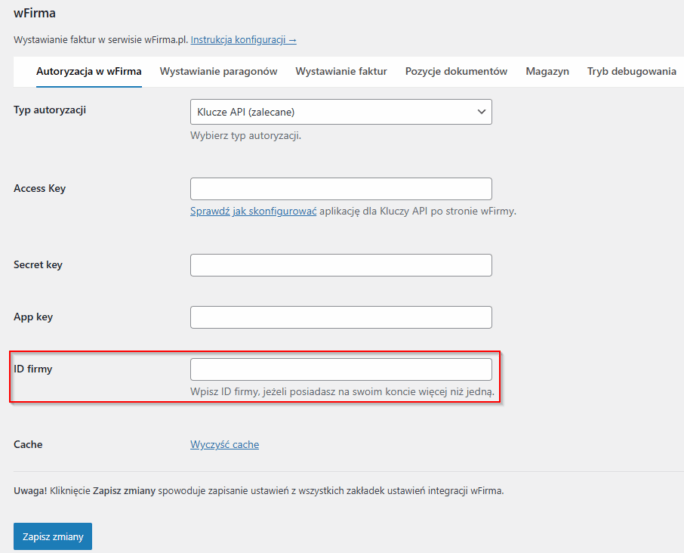This screenshot has width=684, height=553.
Task: Click the Typ autoryzacji label
Action: [x=50, y=110]
